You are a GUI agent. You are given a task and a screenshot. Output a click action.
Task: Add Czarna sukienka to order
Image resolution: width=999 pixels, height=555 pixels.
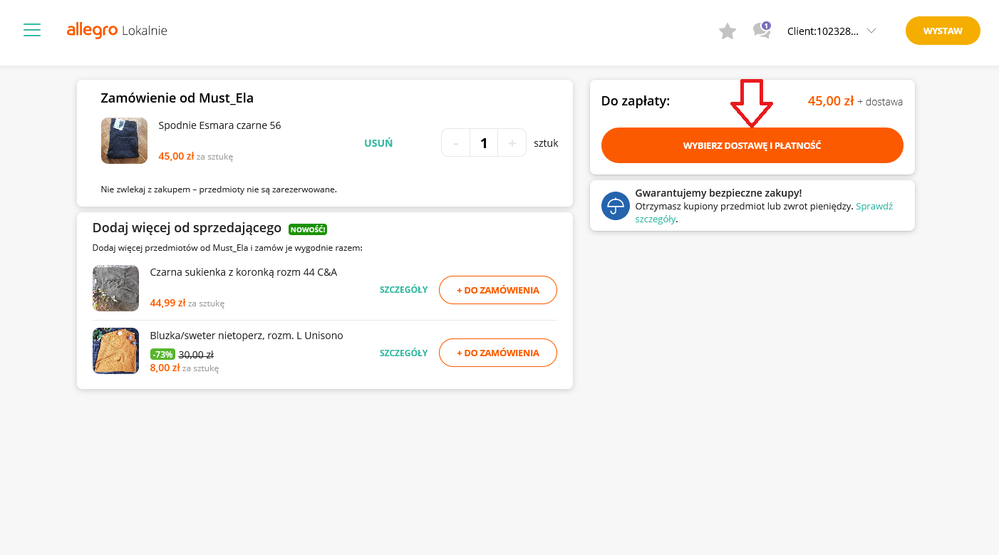(497, 290)
